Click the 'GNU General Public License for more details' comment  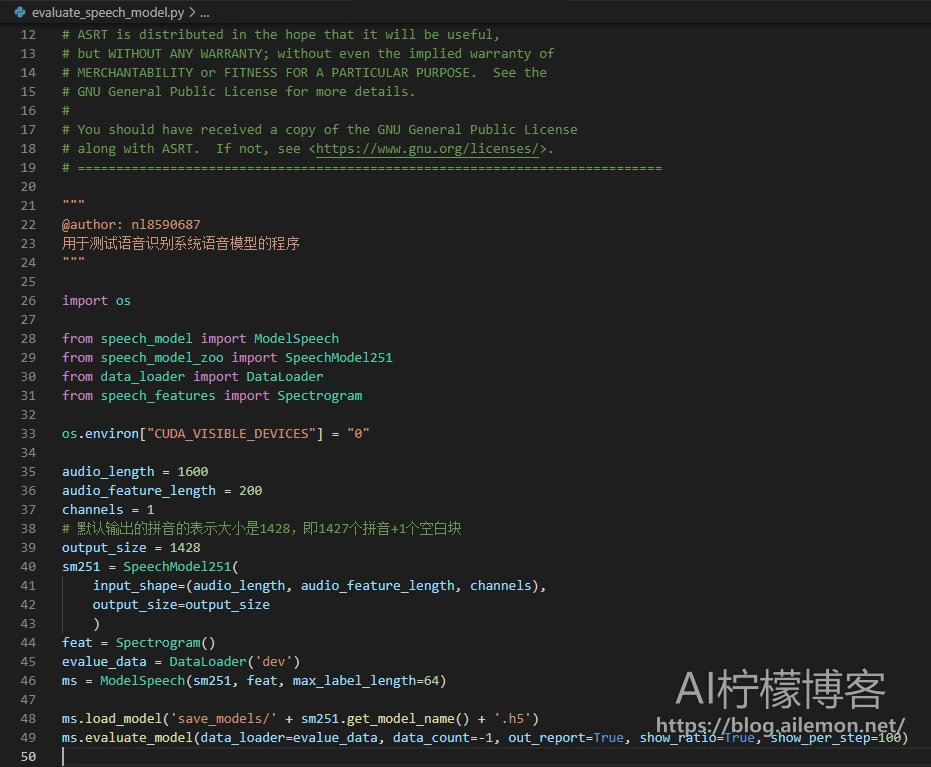pyautogui.click(x=238, y=91)
